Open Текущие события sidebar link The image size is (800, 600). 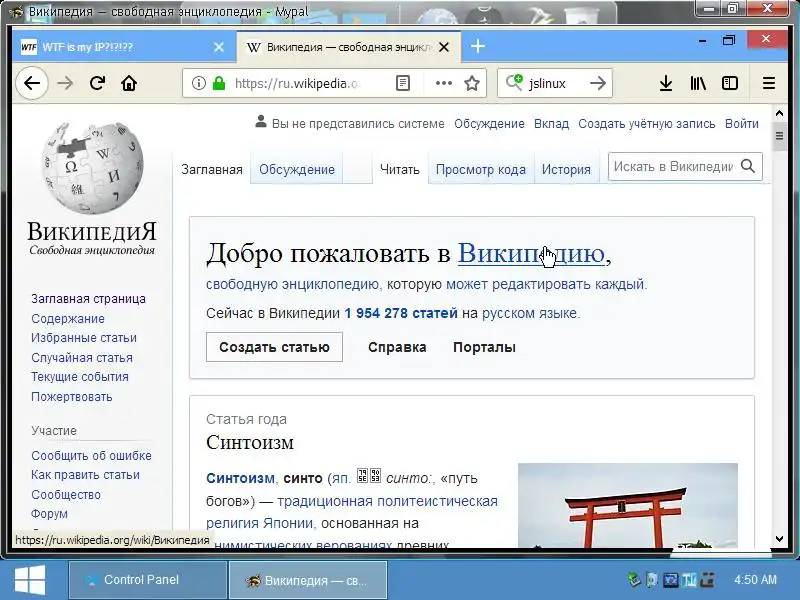tap(80, 377)
